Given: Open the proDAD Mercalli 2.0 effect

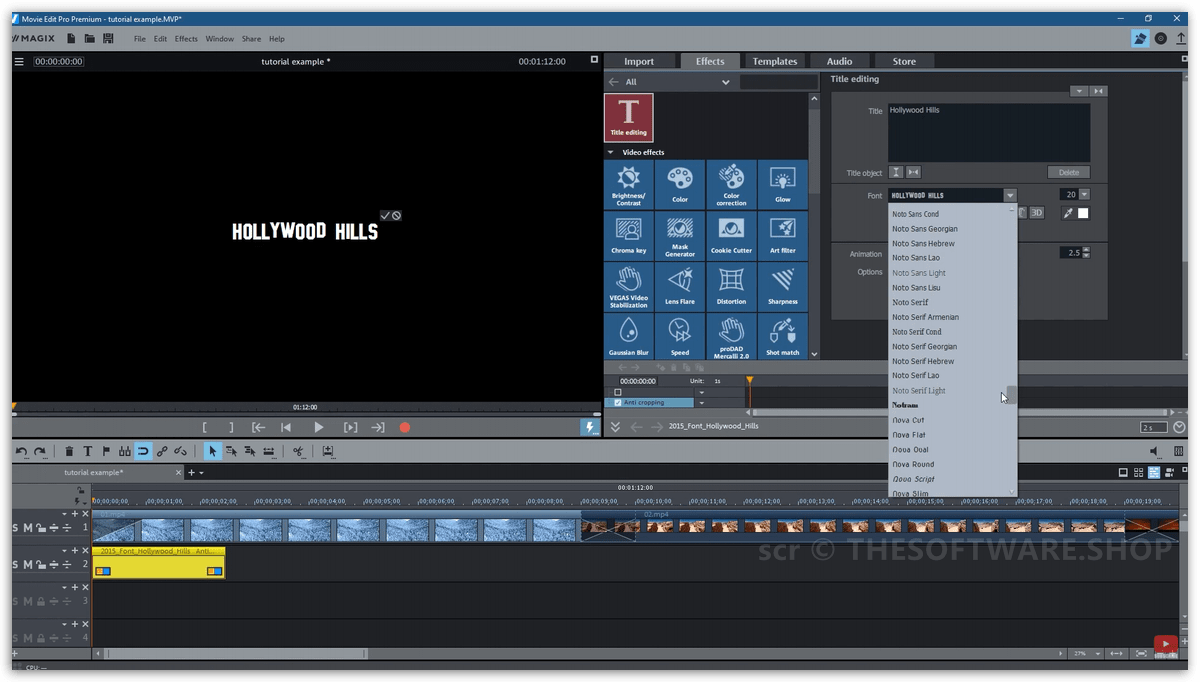Looking at the screenshot, I should (x=731, y=337).
